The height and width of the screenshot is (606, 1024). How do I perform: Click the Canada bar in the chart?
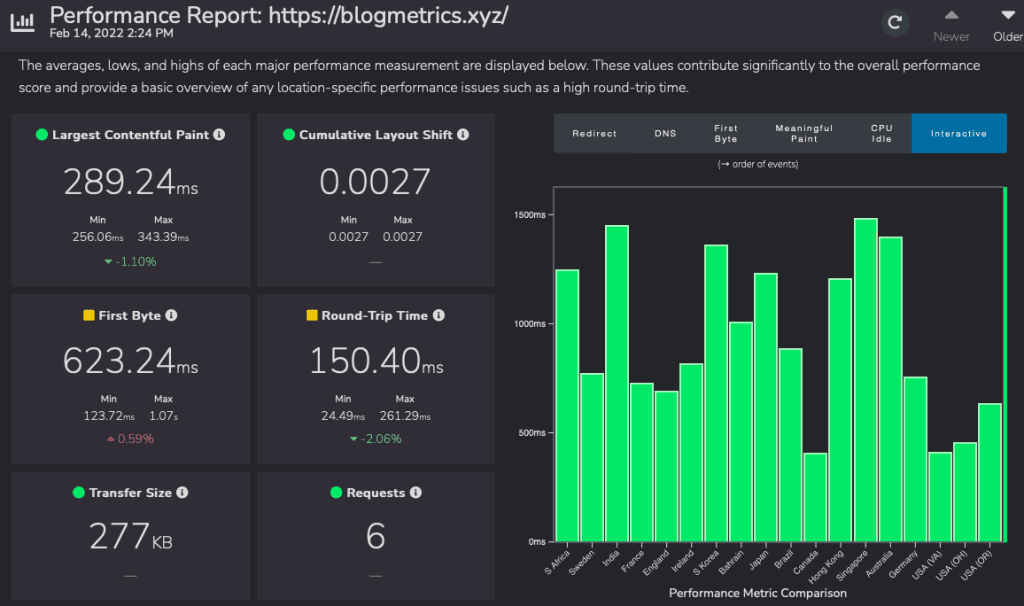(816, 497)
